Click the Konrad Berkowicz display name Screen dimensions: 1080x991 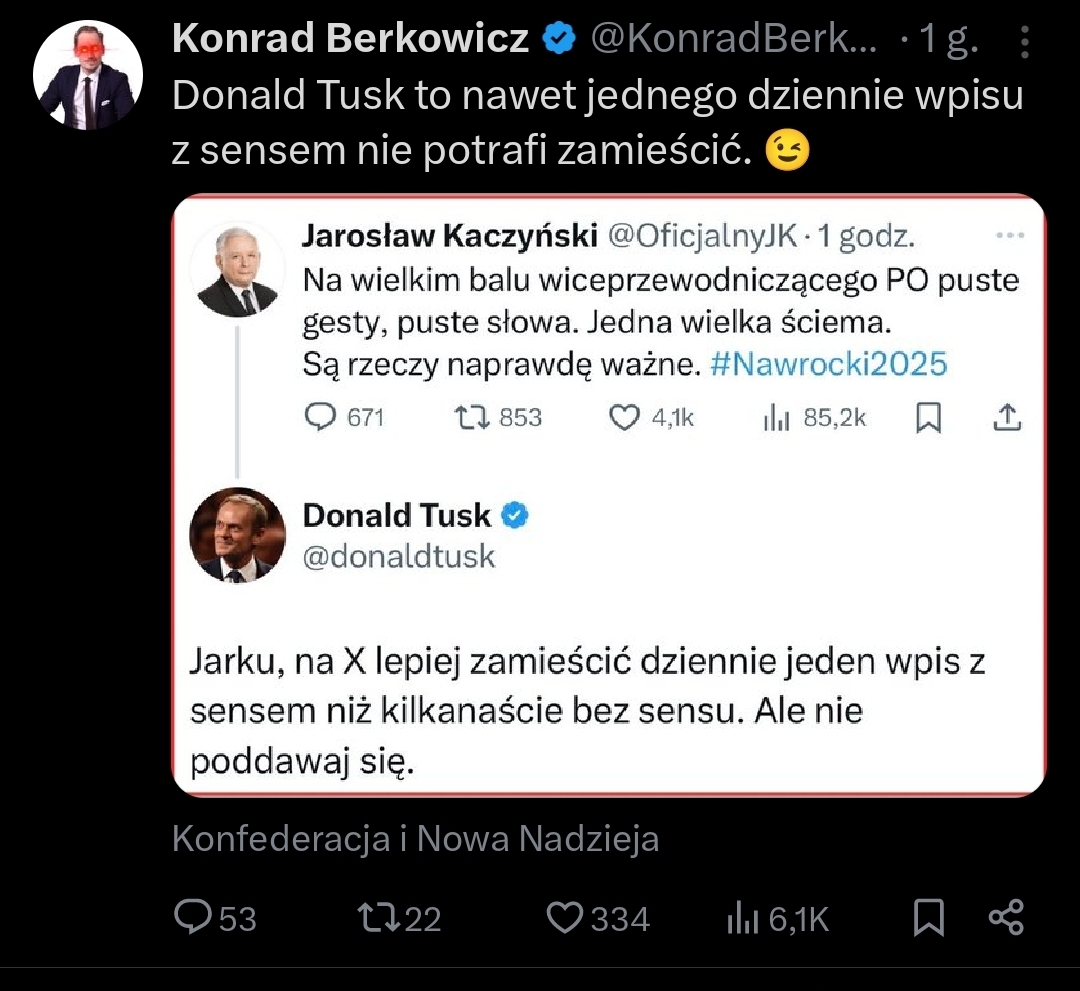tap(350, 39)
